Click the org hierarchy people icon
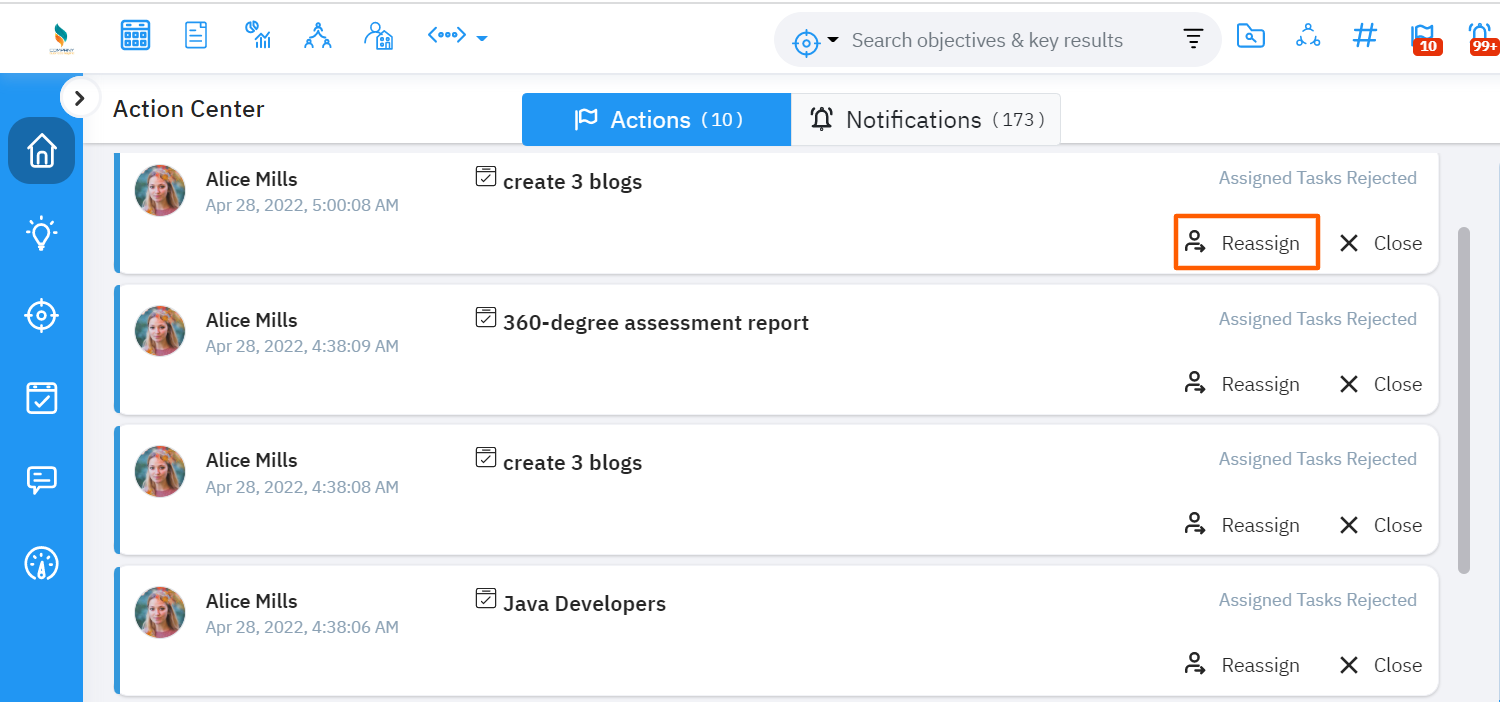The width and height of the screenshot is (1500, 702). (318, 36)
